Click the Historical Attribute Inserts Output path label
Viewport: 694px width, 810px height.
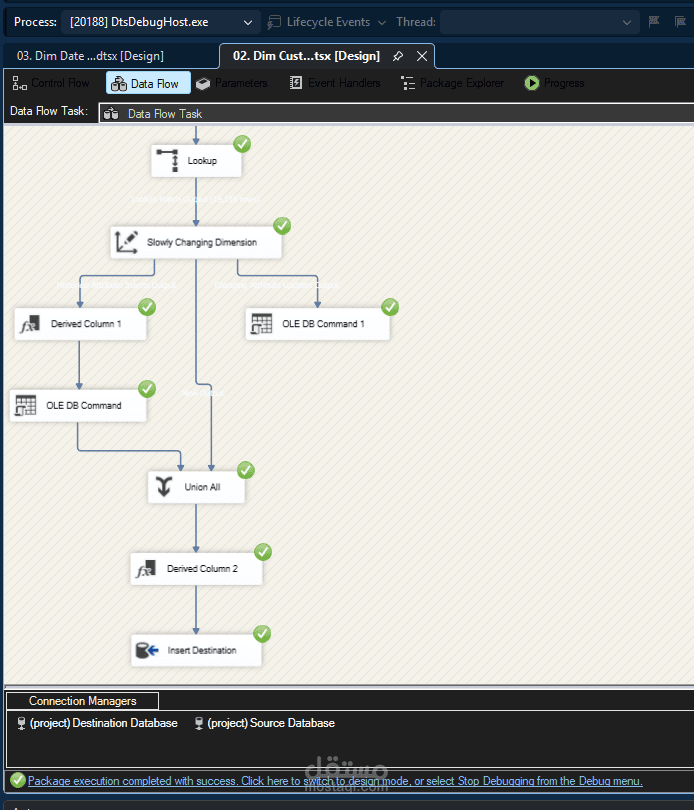pyautogui.click(x=116, y=285)
